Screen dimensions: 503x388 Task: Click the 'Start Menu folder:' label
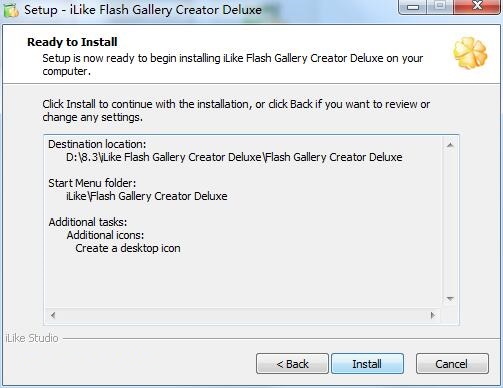coord(92,183)
